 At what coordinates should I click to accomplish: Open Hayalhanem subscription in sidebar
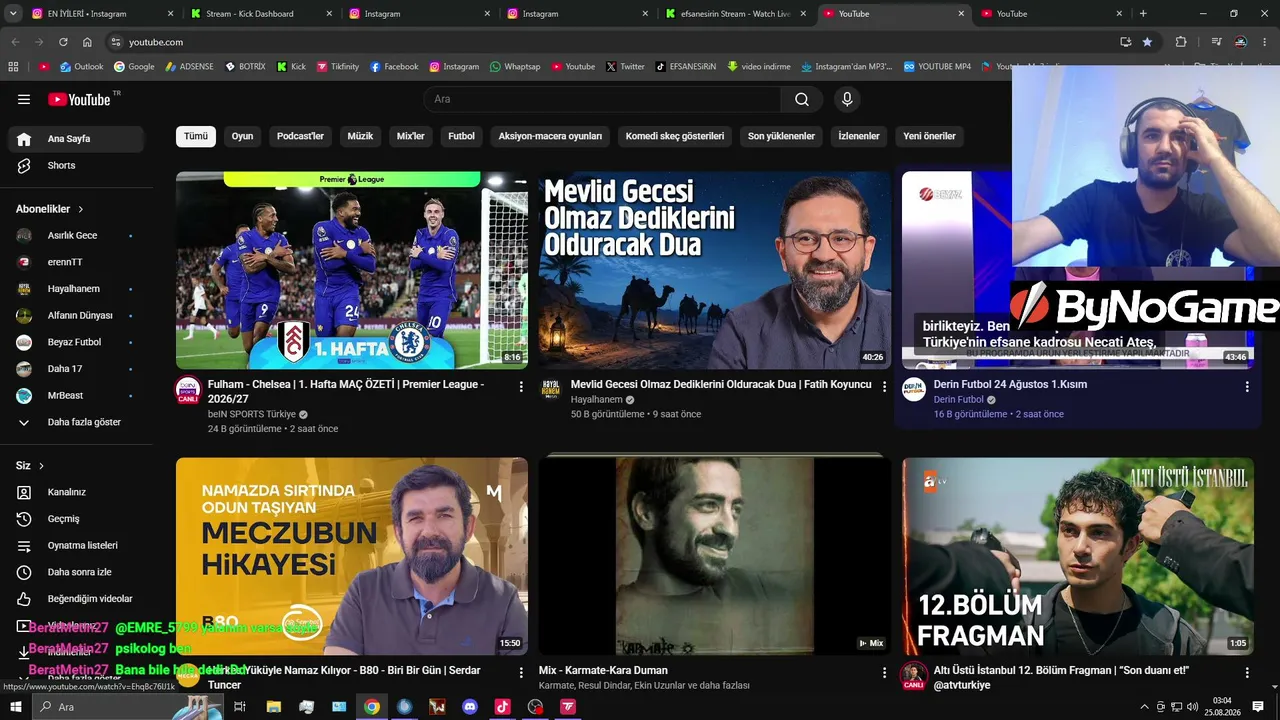(x=76, y=289)
